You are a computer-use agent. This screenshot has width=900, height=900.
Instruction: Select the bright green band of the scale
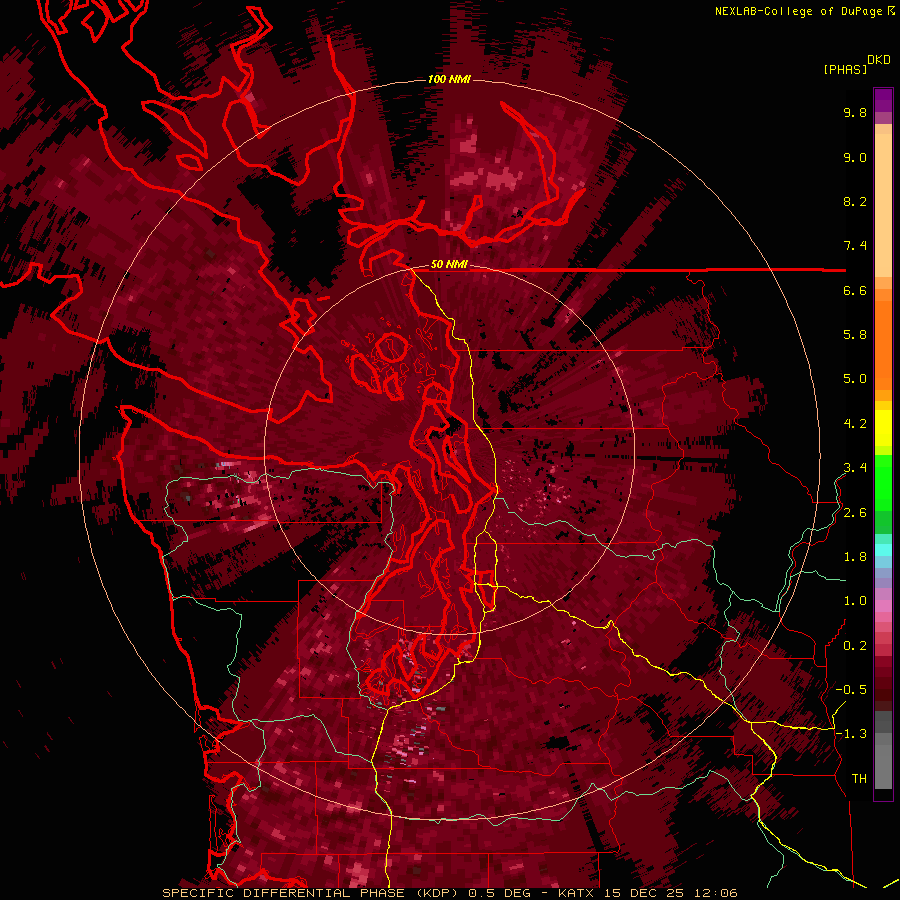883,481
